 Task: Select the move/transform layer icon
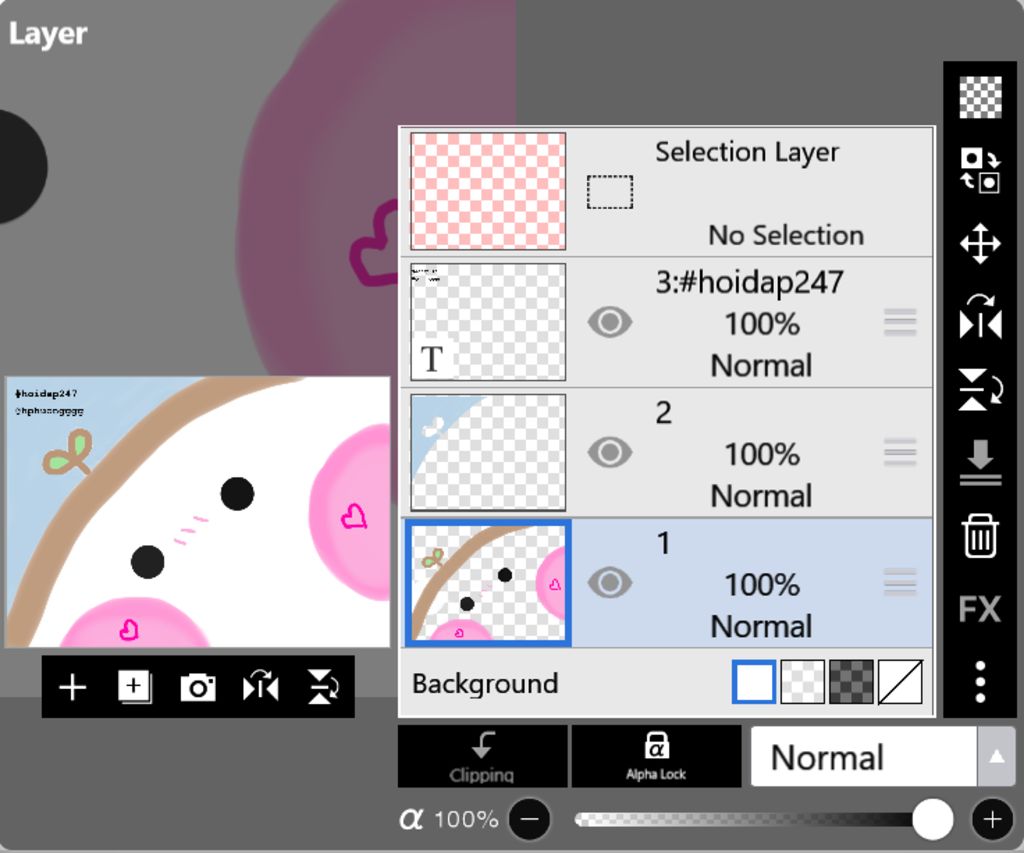pyautogui.click(x=980, y=244)
